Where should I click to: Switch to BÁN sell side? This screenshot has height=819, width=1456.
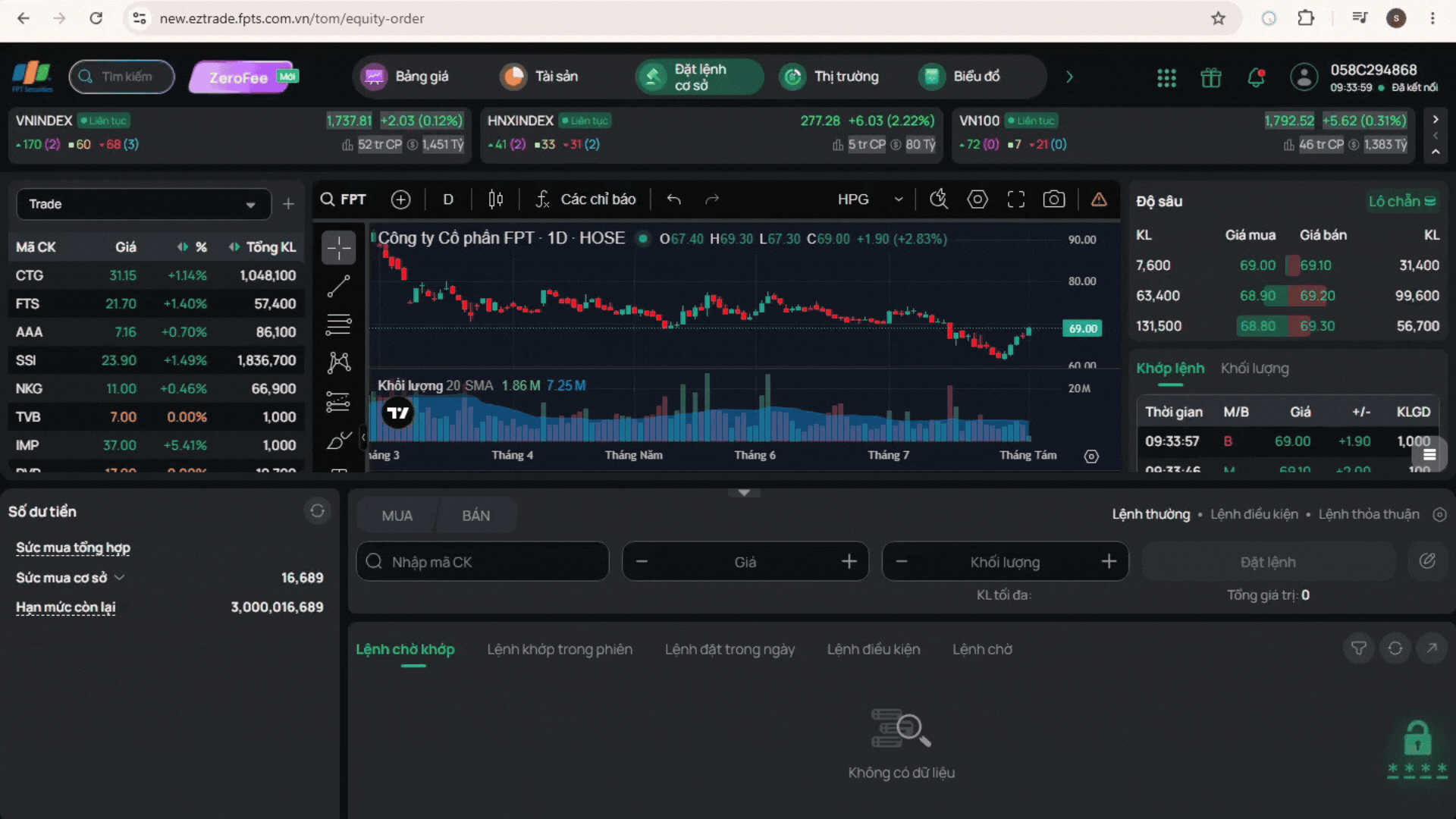tap(476, 516)
